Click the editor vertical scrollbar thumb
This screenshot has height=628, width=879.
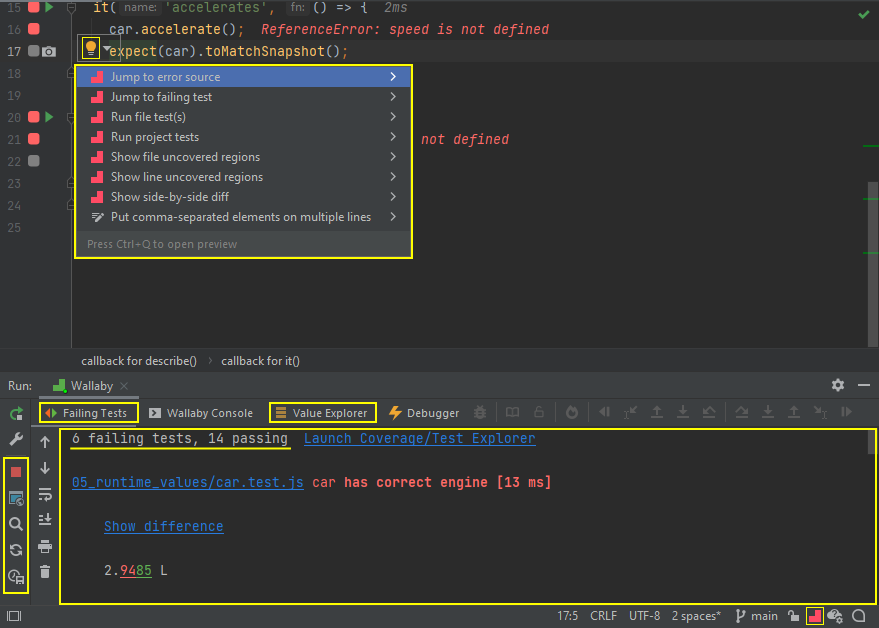pos(873,264)
